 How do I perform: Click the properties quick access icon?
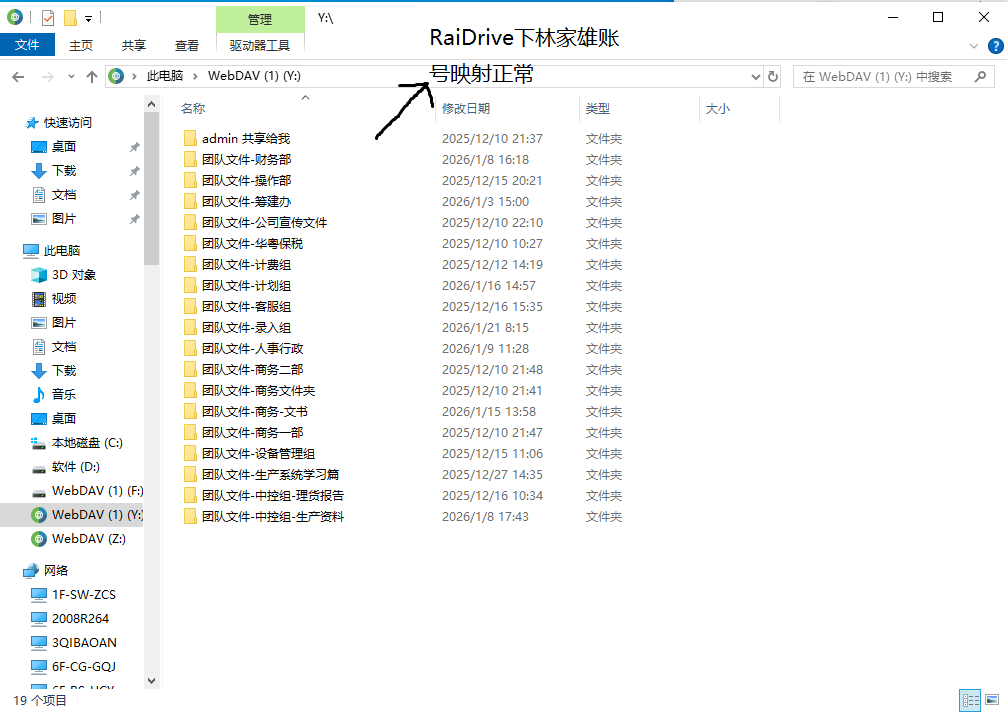click(48, 18)
